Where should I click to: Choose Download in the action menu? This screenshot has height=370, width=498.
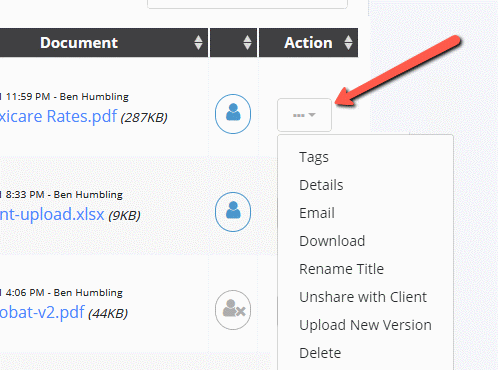[x=332, y=241]
